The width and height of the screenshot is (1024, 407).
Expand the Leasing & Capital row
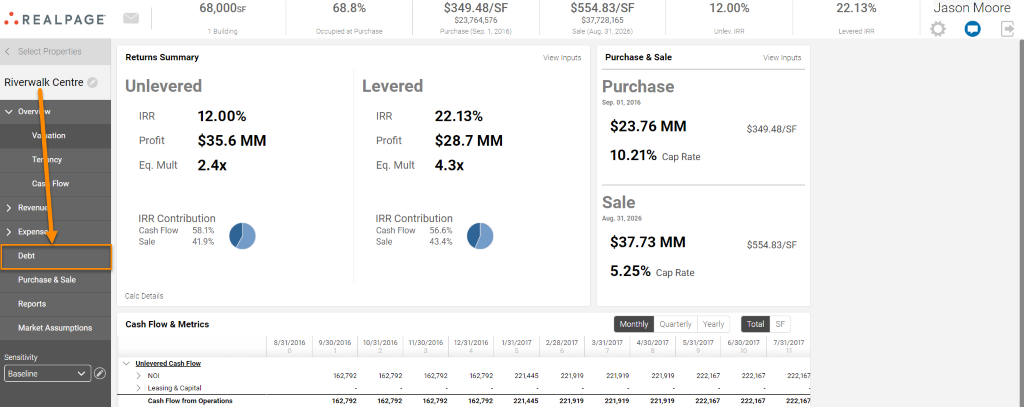pos(139,387)
